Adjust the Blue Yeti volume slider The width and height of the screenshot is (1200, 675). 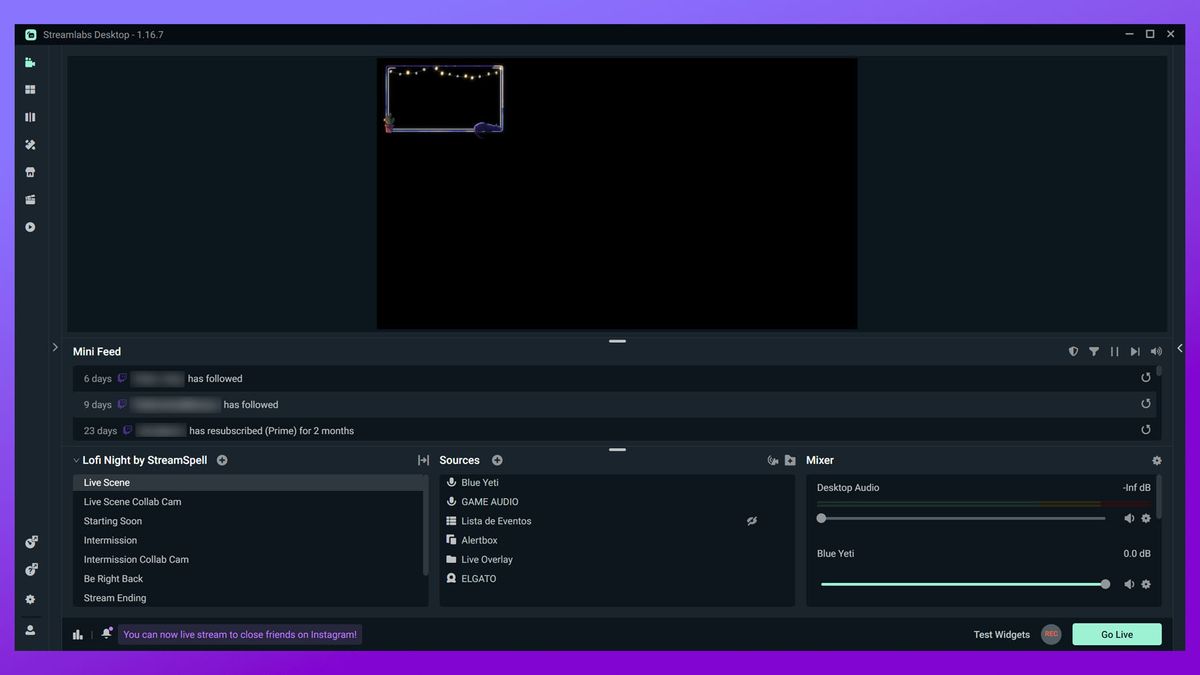click(x=1104, y=583)
